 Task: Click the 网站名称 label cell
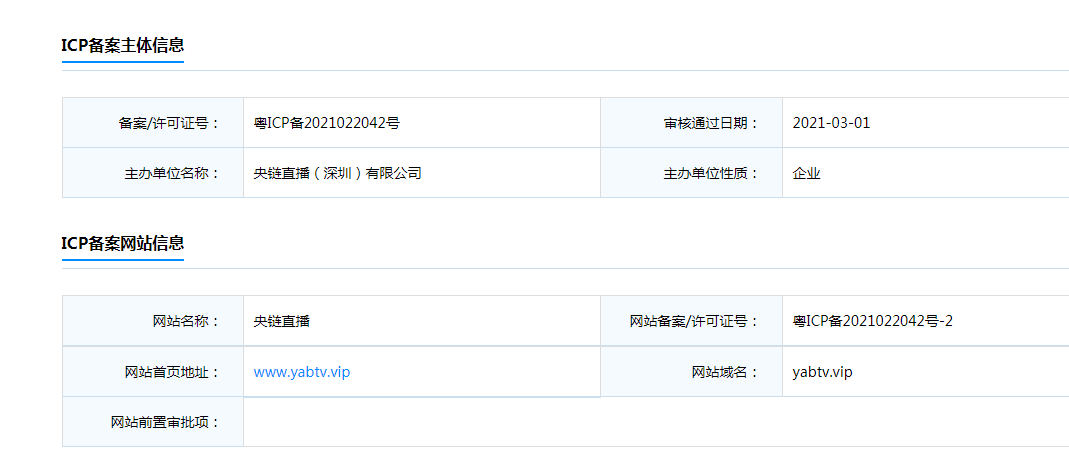click(x=153, y=320)
